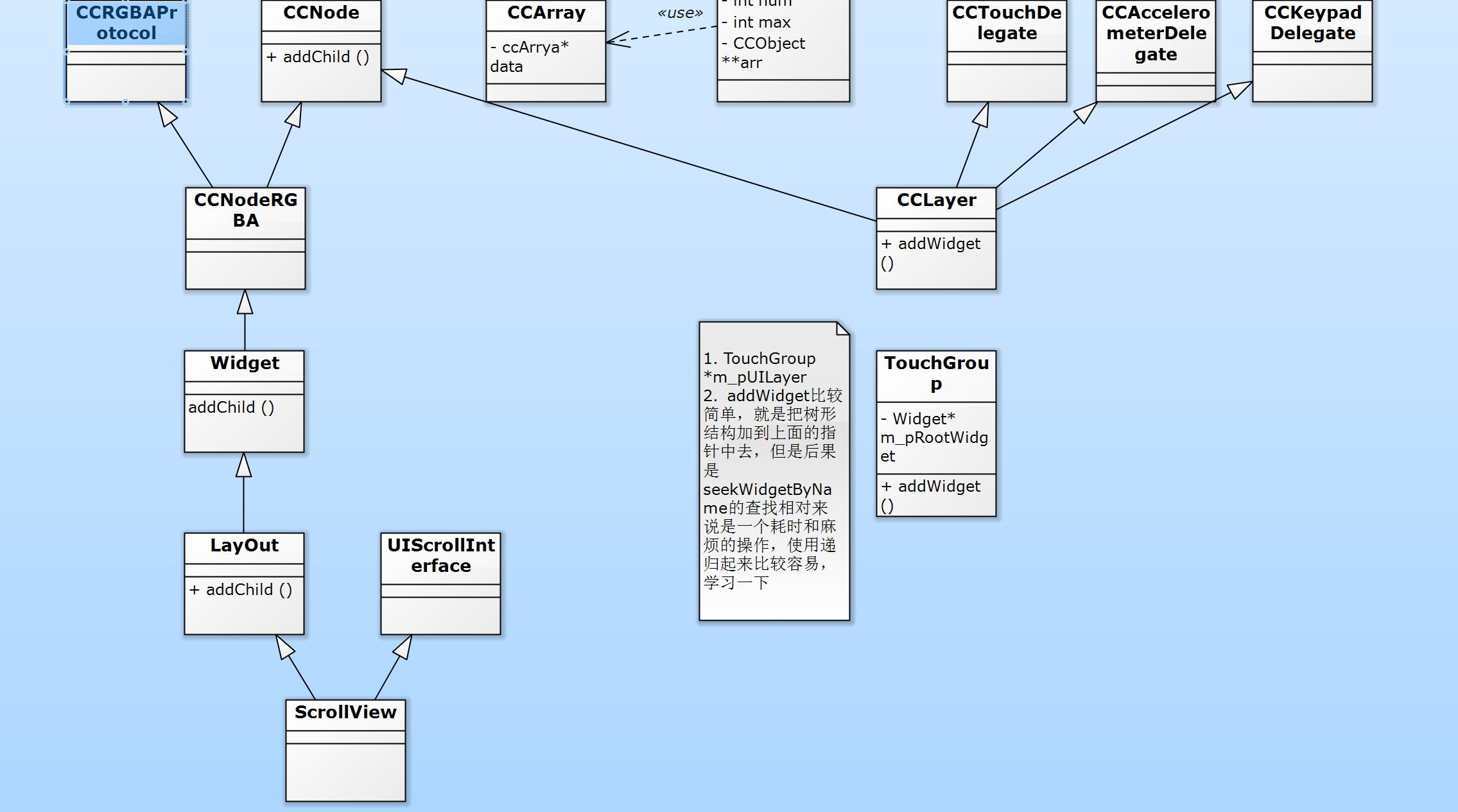Click '- ccArrya* data' attribute in CCArray

click(x=530, y=56)
